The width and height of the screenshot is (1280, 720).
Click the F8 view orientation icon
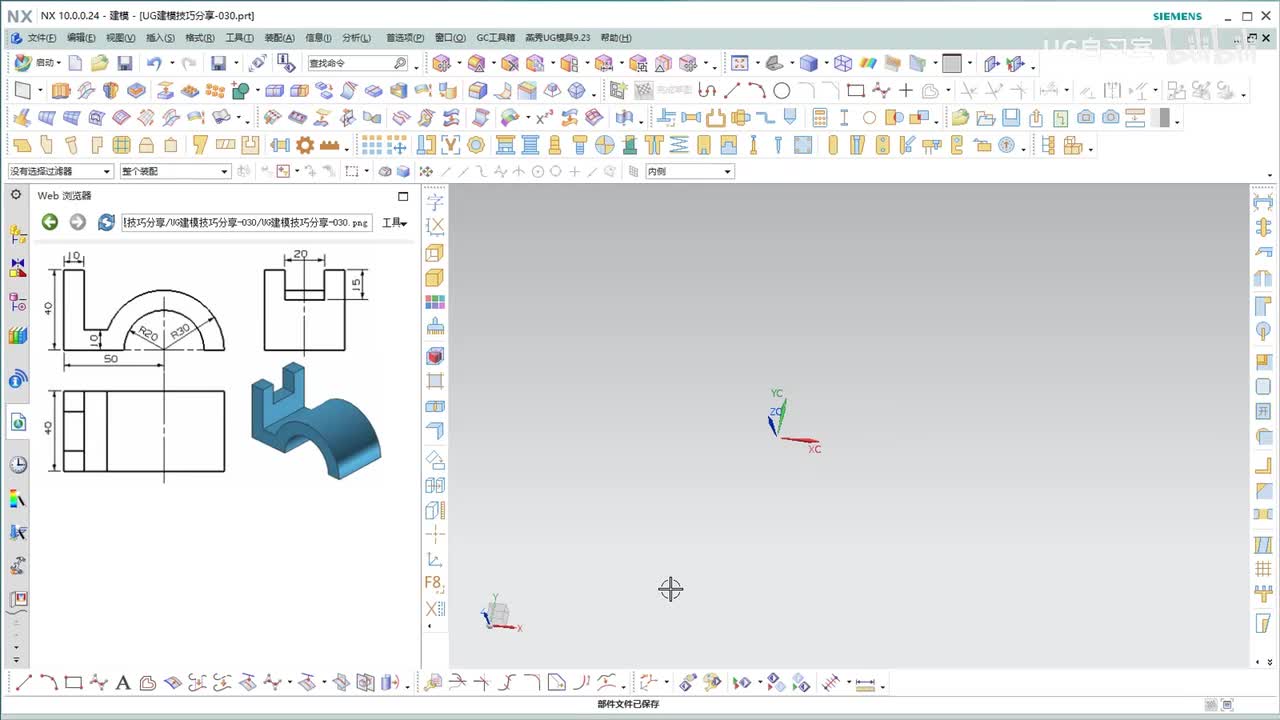(x=434, y=583)
